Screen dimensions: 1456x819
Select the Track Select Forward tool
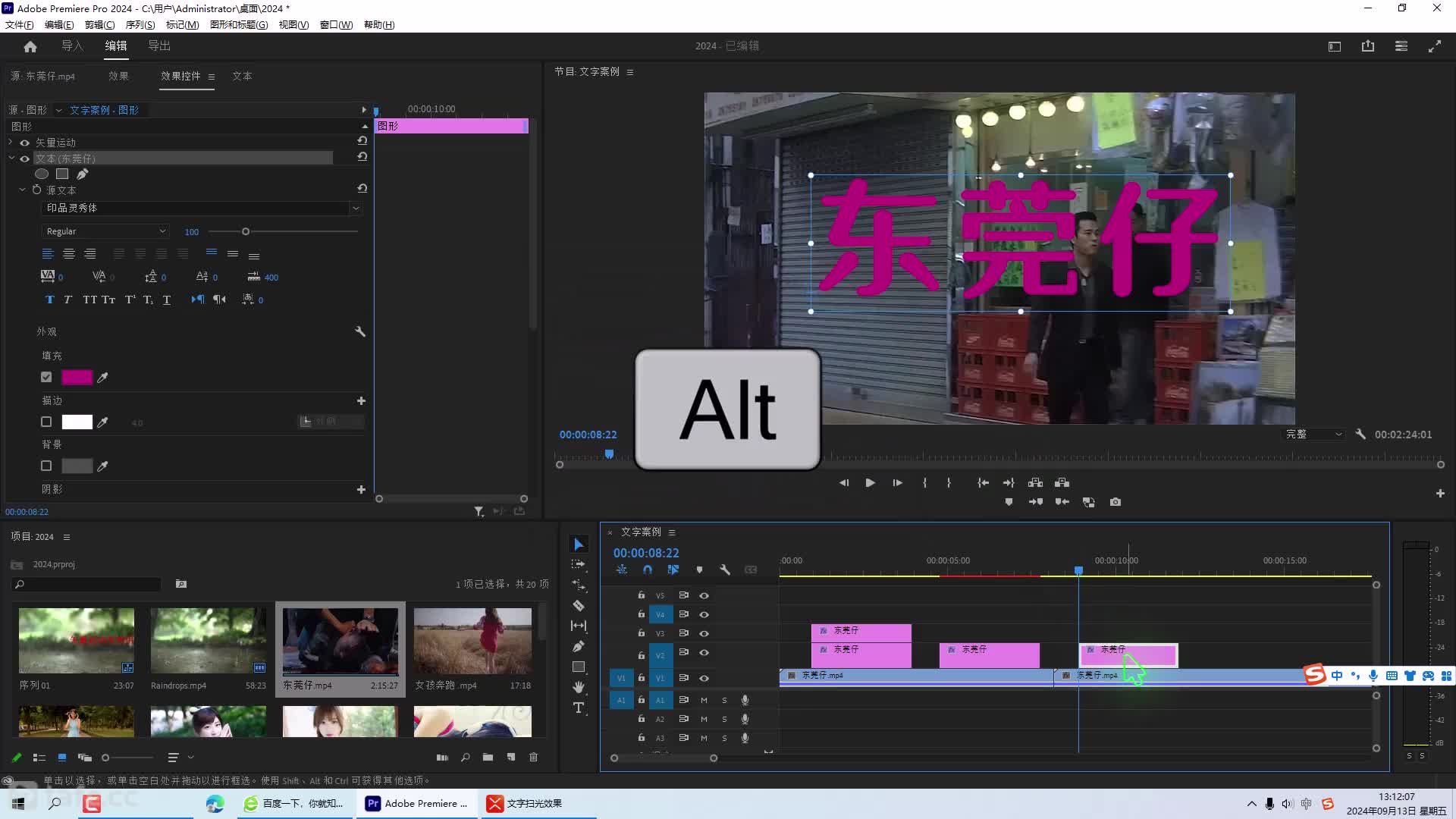[x=579, y=564]
